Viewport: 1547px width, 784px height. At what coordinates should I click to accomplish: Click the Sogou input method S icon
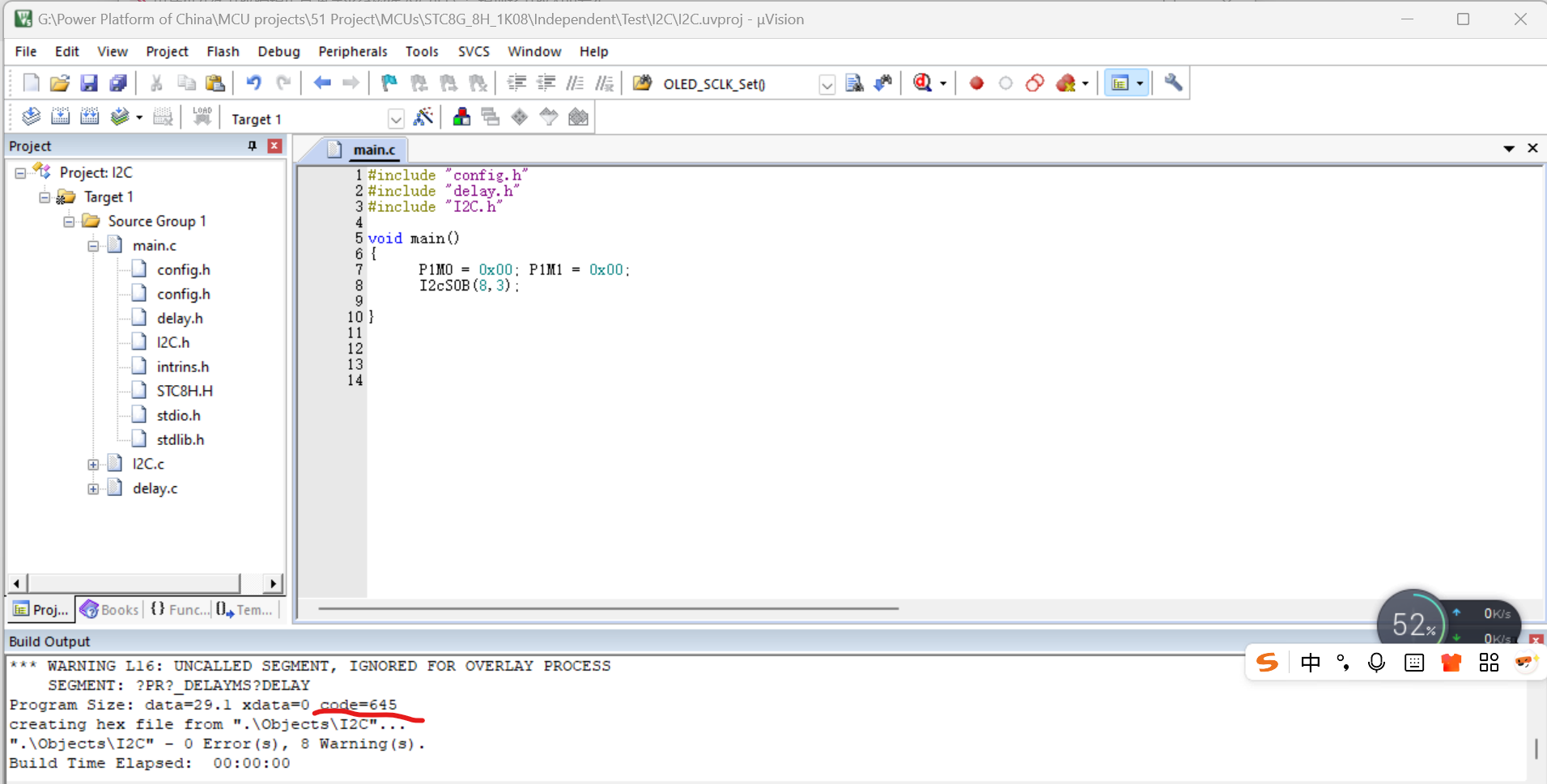point(1267,663)
